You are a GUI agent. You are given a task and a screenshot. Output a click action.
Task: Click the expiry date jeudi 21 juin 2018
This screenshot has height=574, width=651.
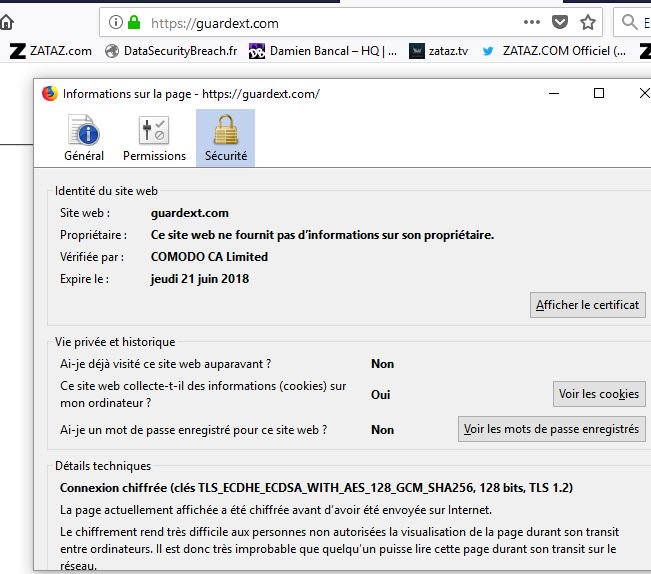(200, 279)
